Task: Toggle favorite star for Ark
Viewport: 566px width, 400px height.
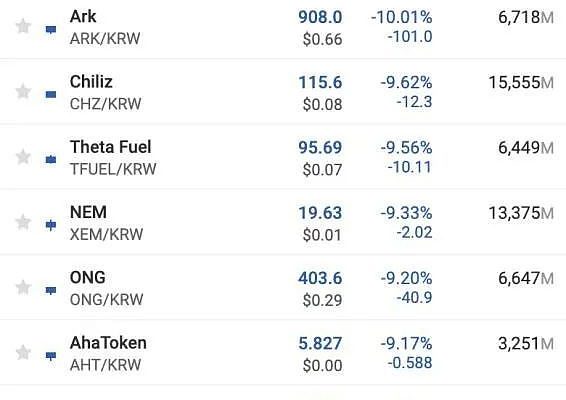Action: click(x=23, y=26)
